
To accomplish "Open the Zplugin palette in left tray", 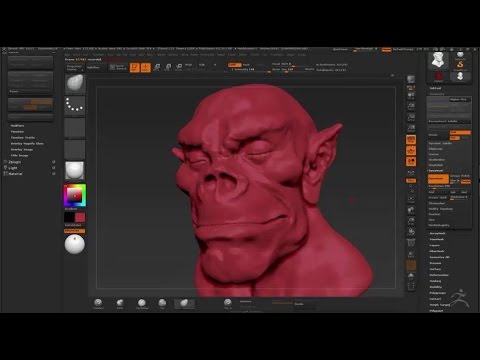I will [14, 162].
